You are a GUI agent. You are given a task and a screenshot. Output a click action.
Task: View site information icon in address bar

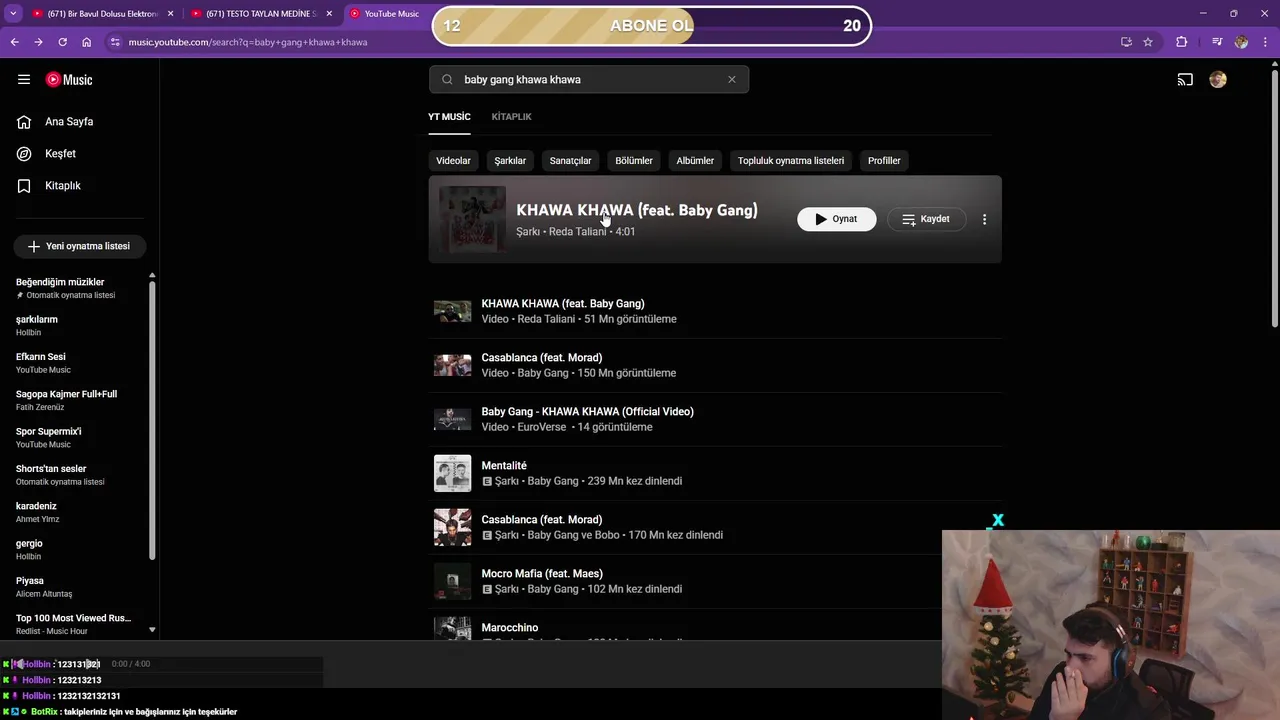pos(115,42)
